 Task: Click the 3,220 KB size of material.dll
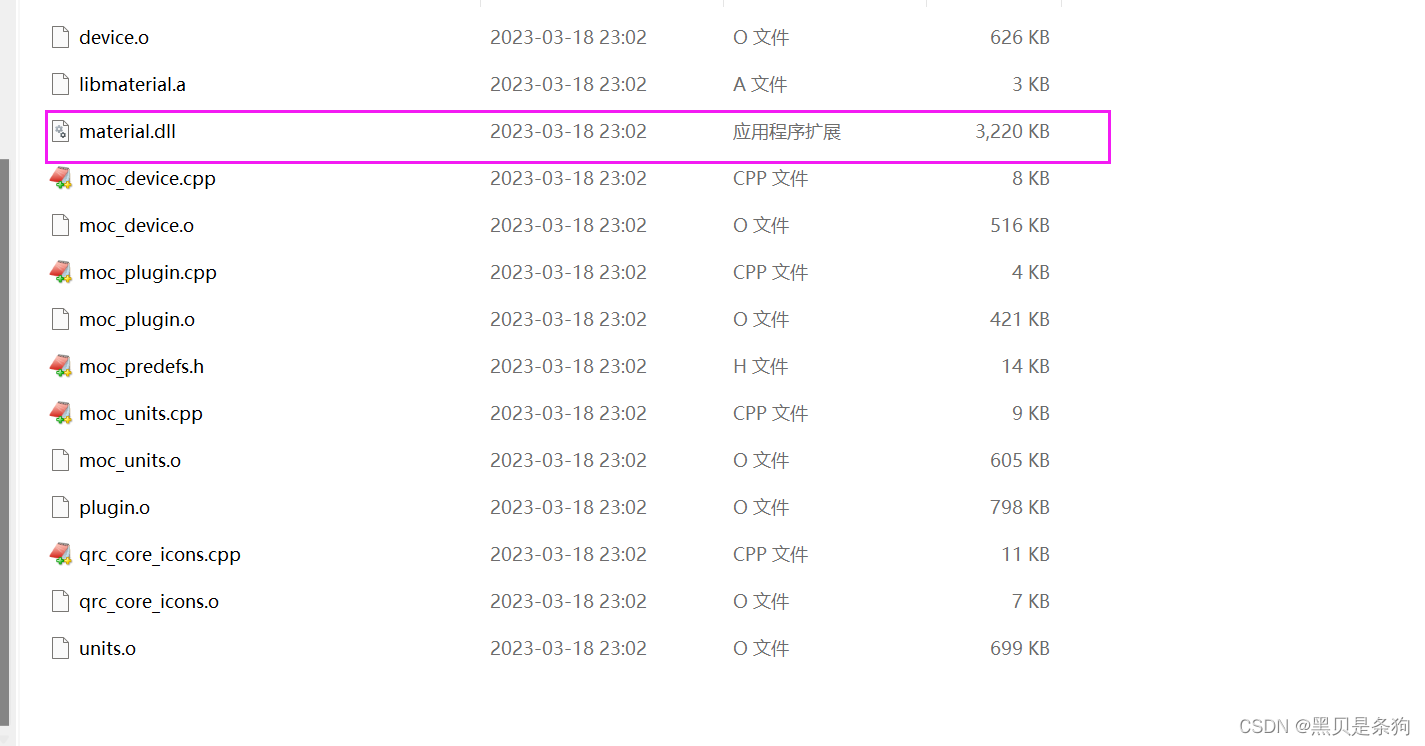1011,131
